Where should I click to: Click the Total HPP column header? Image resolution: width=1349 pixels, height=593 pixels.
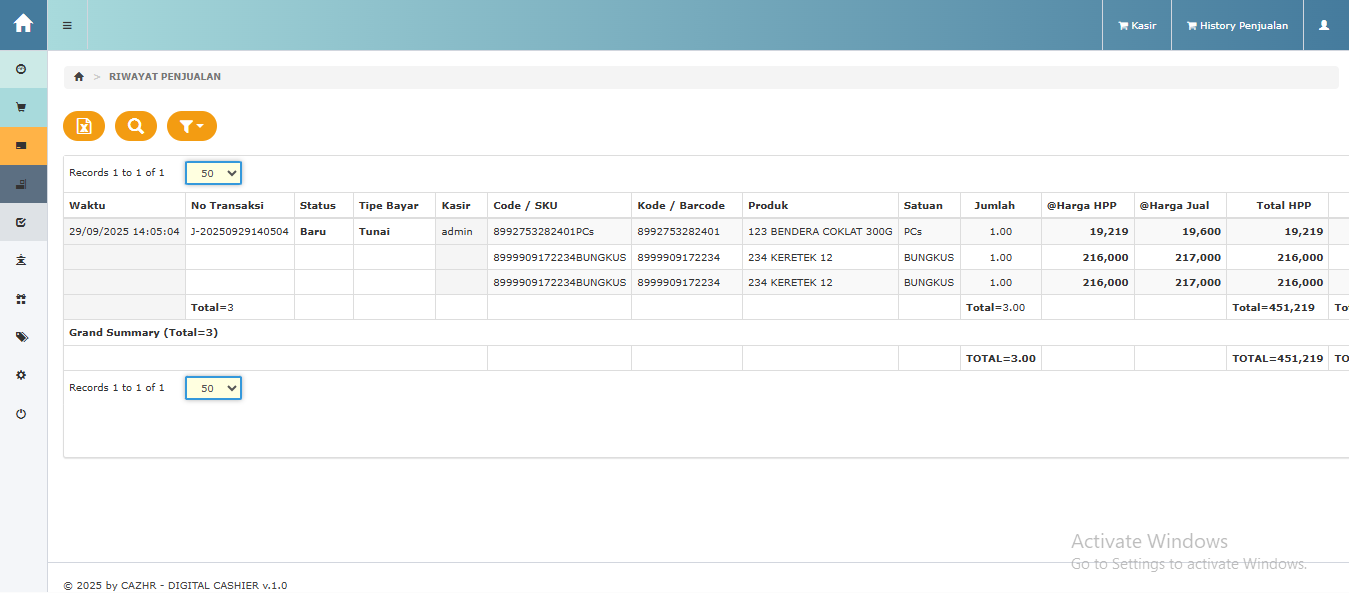[x=1283, y=205]
